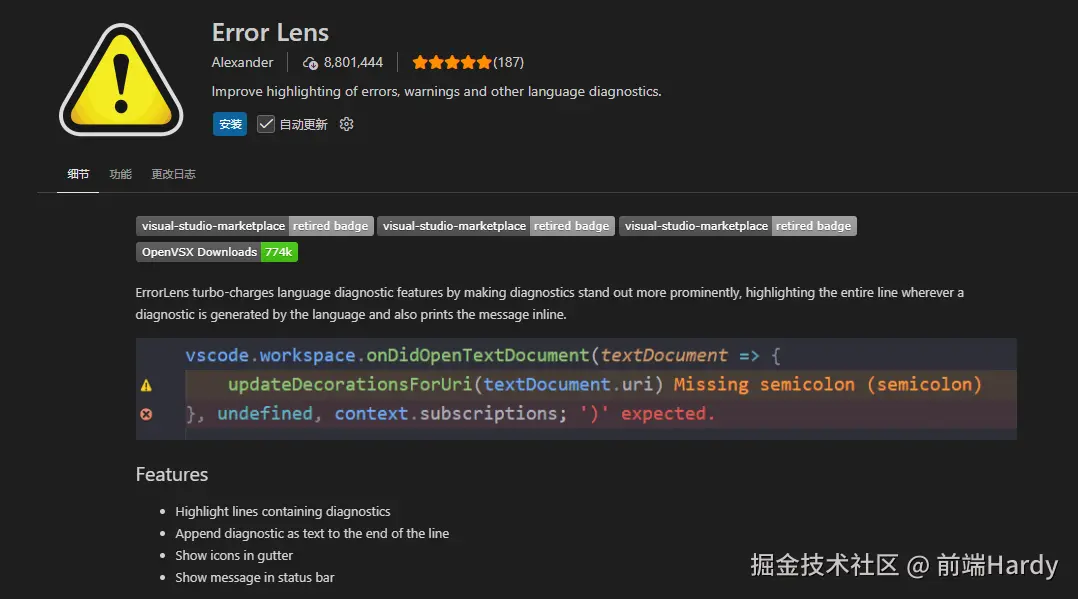Switch to the 功能 features tab
This screenshot has width=1078, height=599.
(120, 174)
